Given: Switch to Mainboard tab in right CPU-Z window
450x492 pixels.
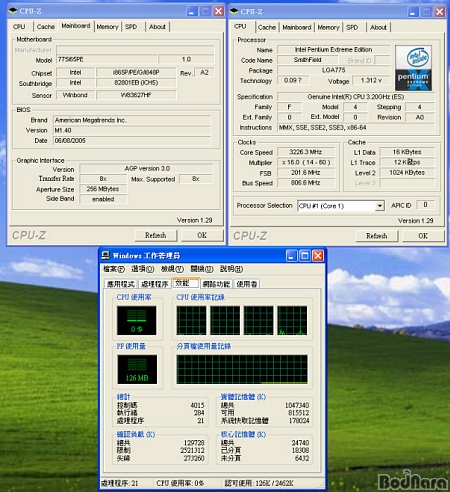Looking at the screenshot, I should point(297,27).
